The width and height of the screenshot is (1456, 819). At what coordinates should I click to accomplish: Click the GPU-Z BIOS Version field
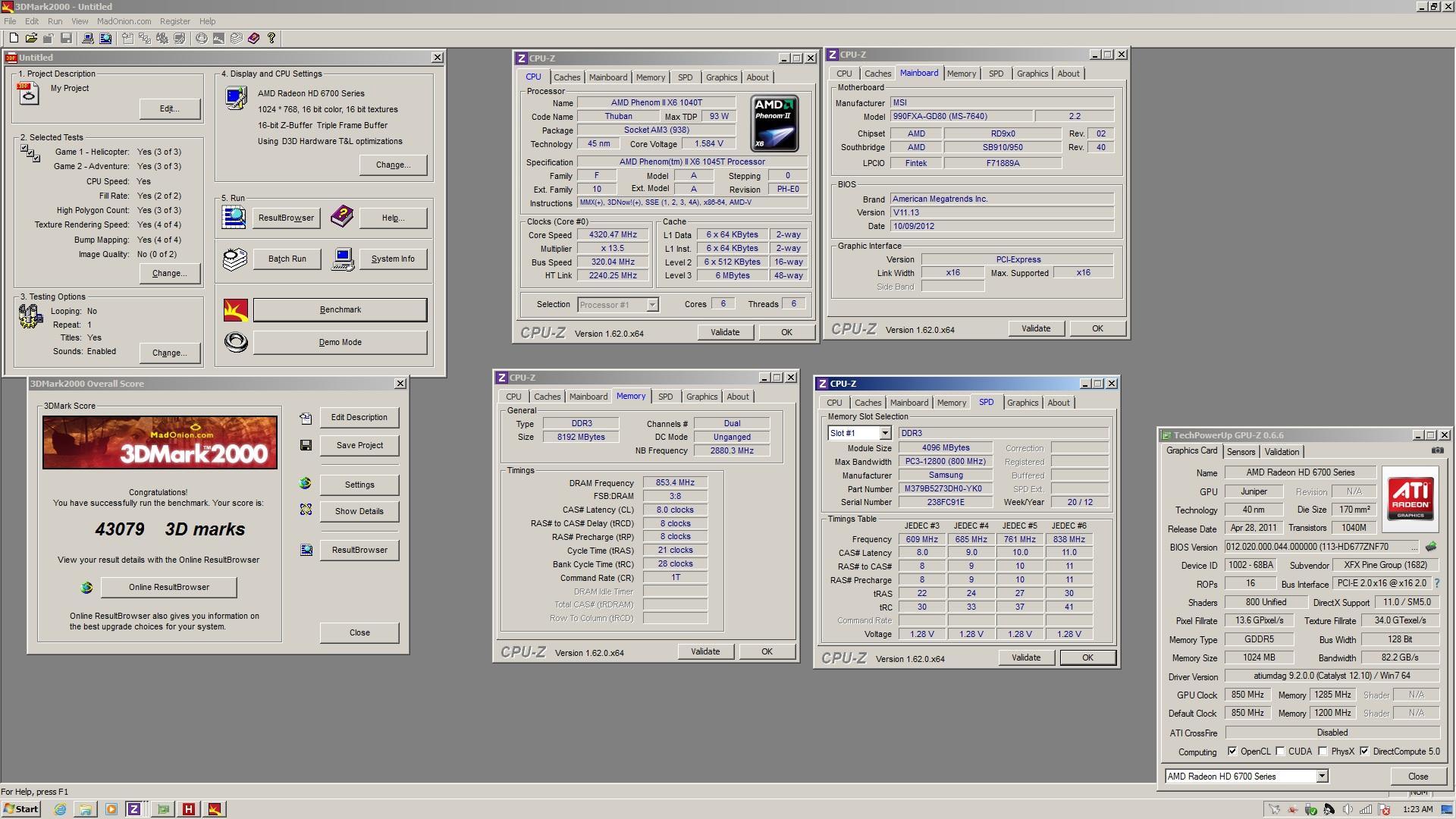1322,546
